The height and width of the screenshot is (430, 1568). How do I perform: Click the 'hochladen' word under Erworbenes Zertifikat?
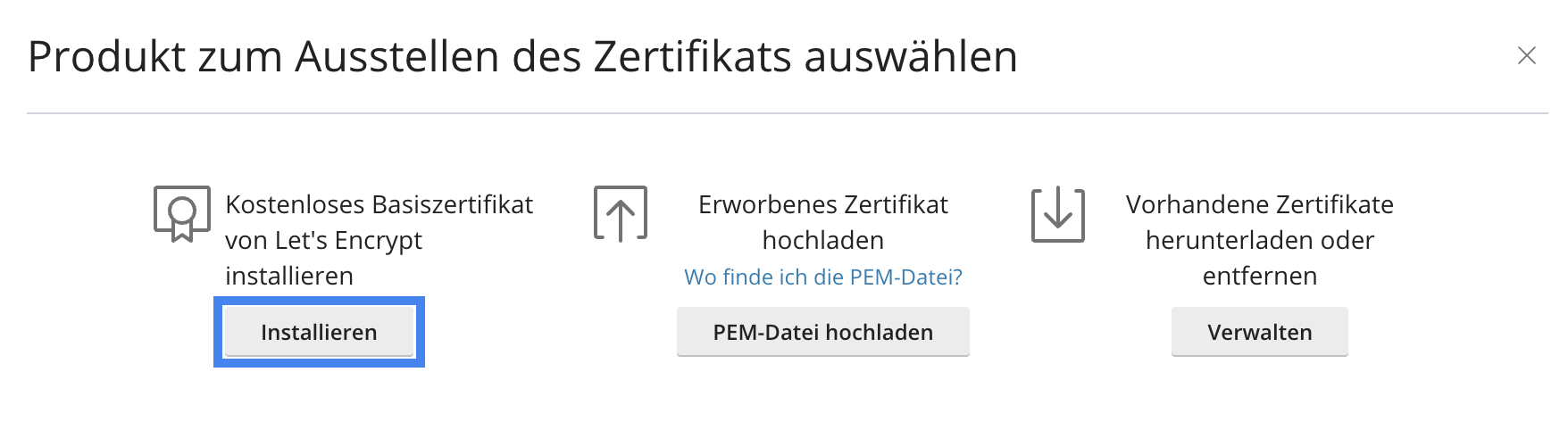tap(823, 240)
